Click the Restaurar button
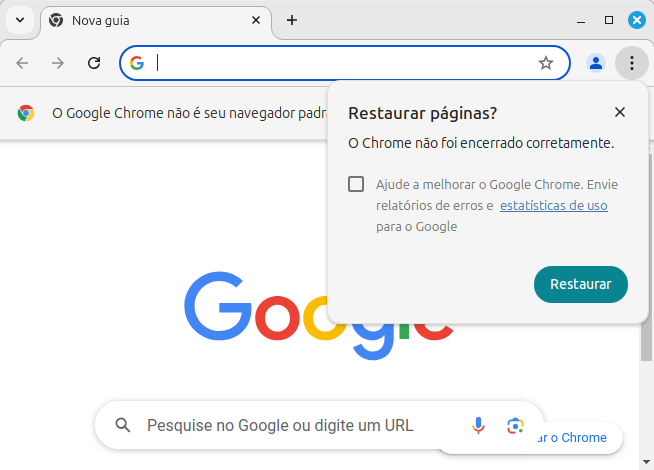654x470 pixels. click(580, 284)
